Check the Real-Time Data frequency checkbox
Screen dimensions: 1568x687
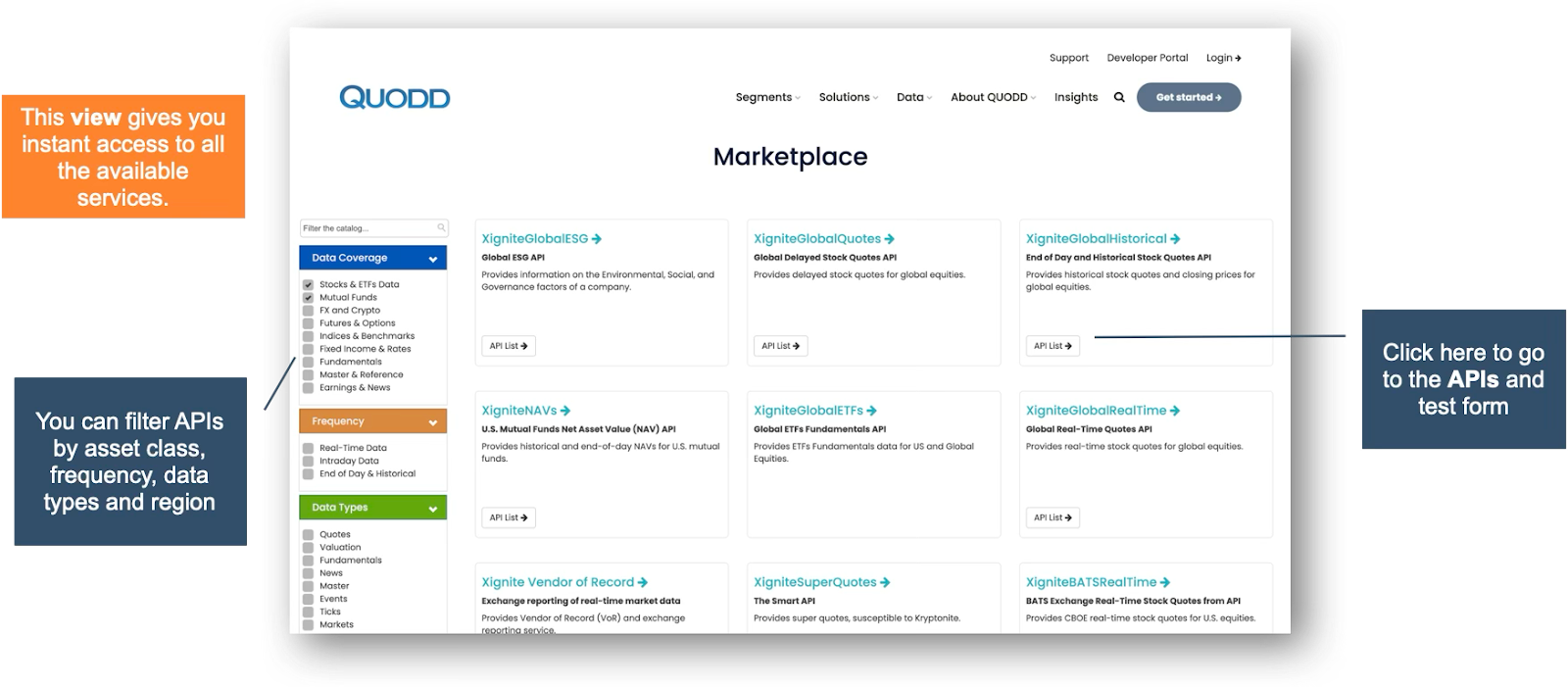pos(308,448)
